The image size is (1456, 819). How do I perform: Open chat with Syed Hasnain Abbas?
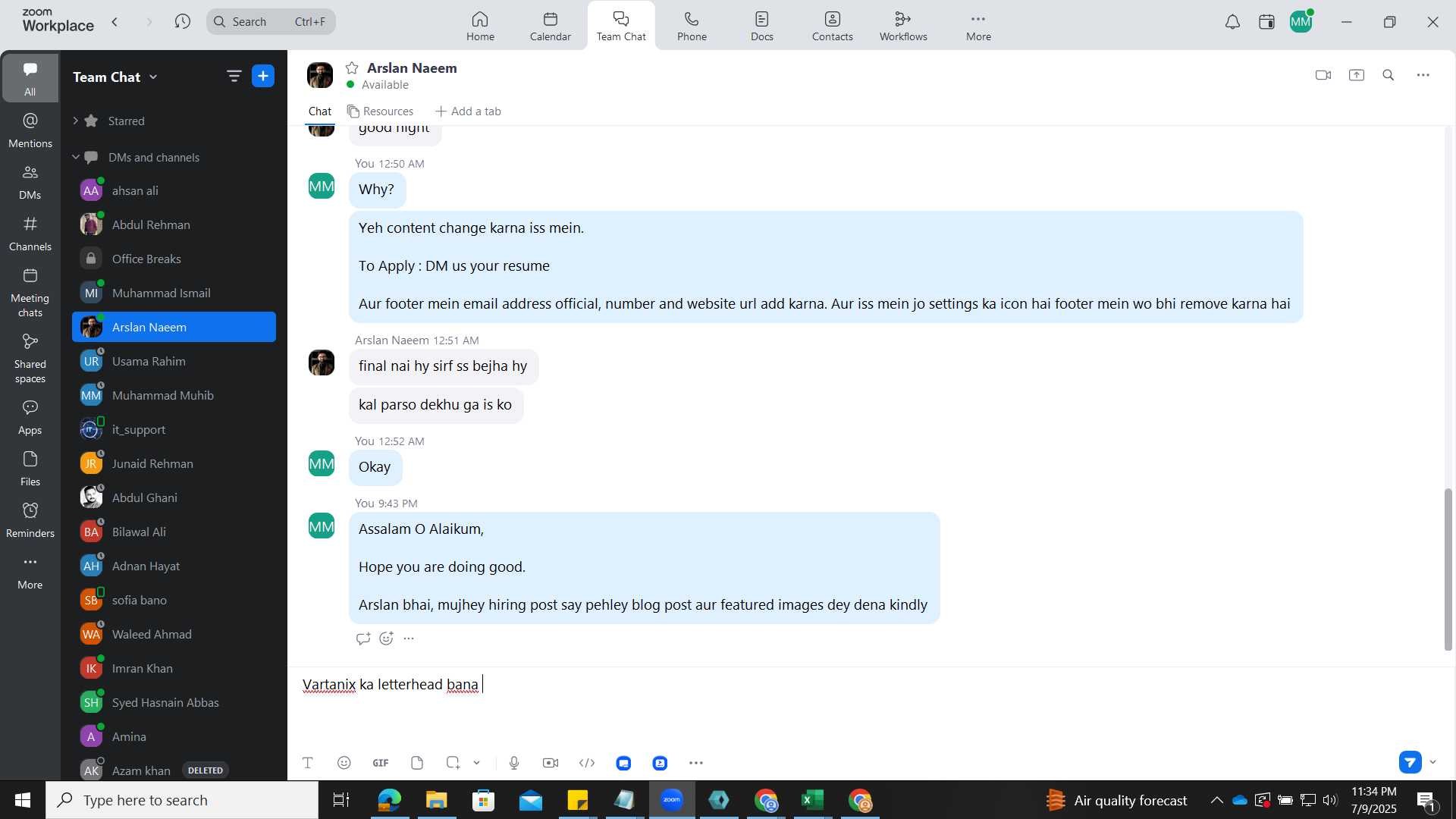174,702
